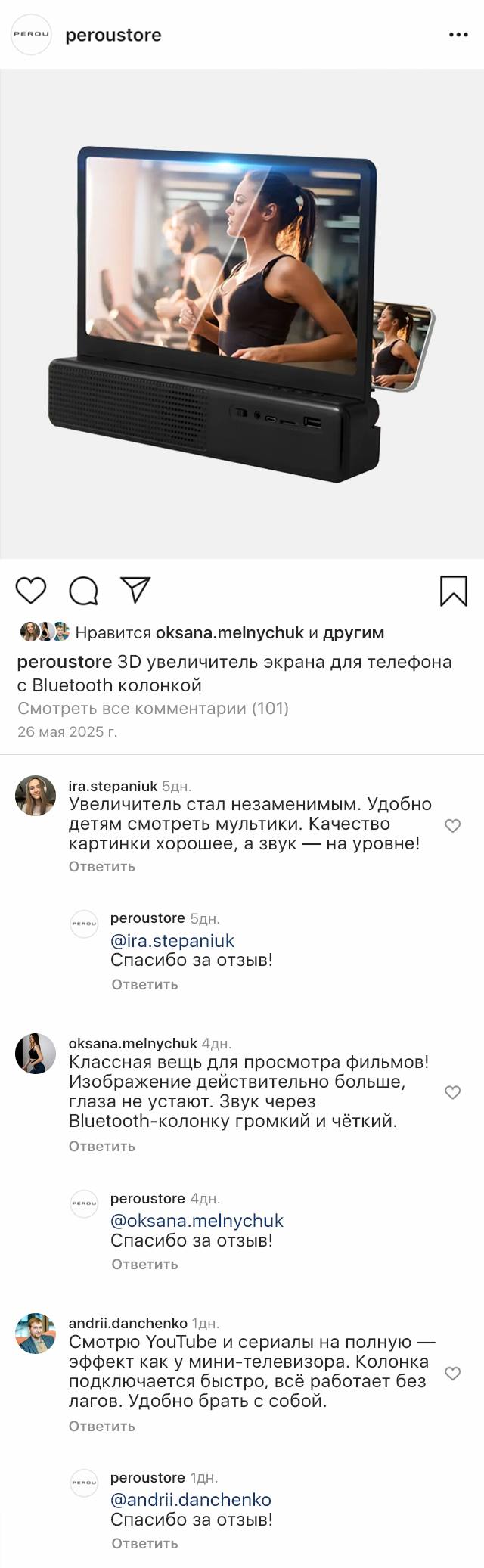Like oksana.melnychuk's comment

[452, 1091]
